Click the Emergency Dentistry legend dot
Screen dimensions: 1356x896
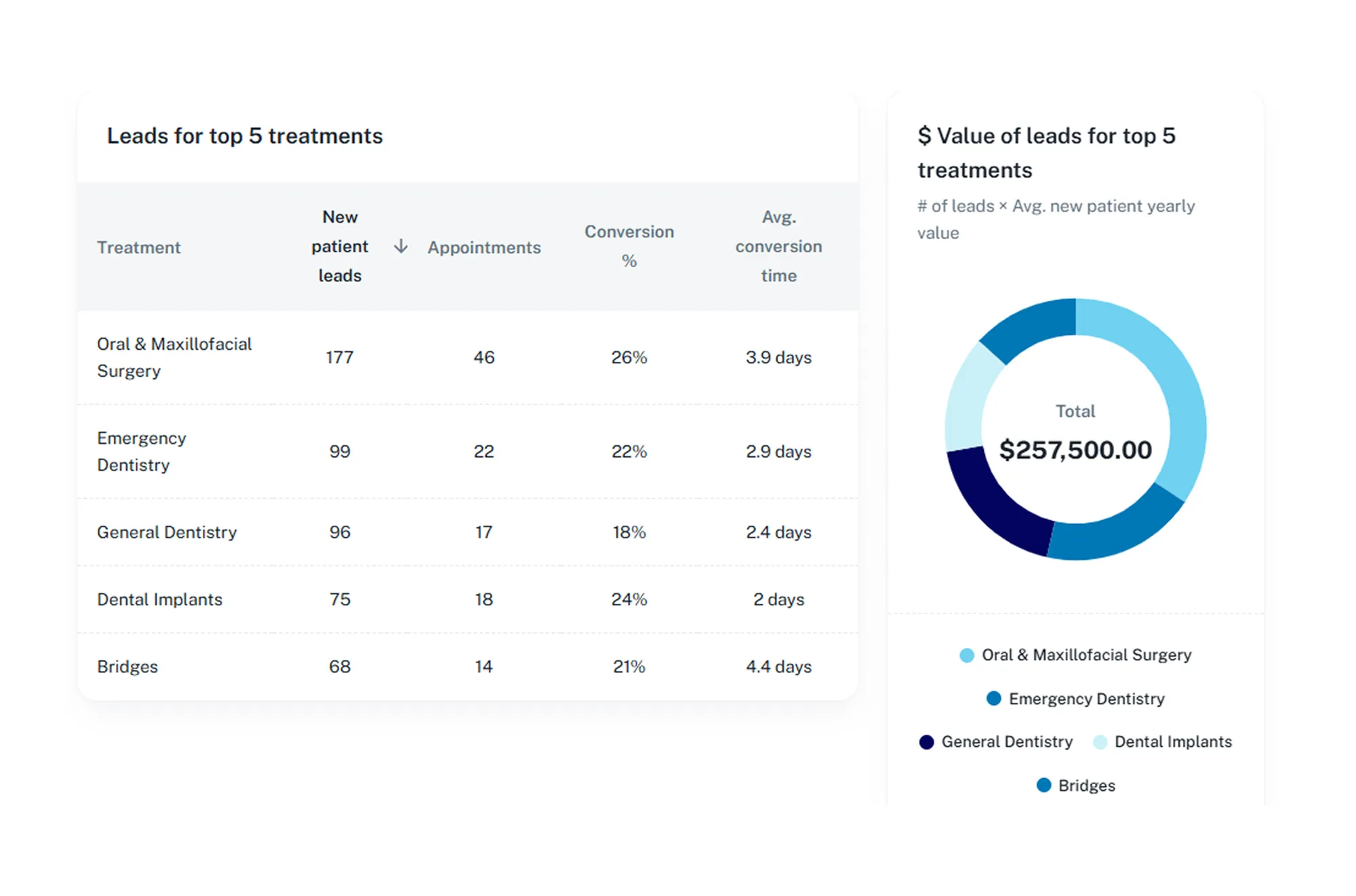click(x=993, y=698)
